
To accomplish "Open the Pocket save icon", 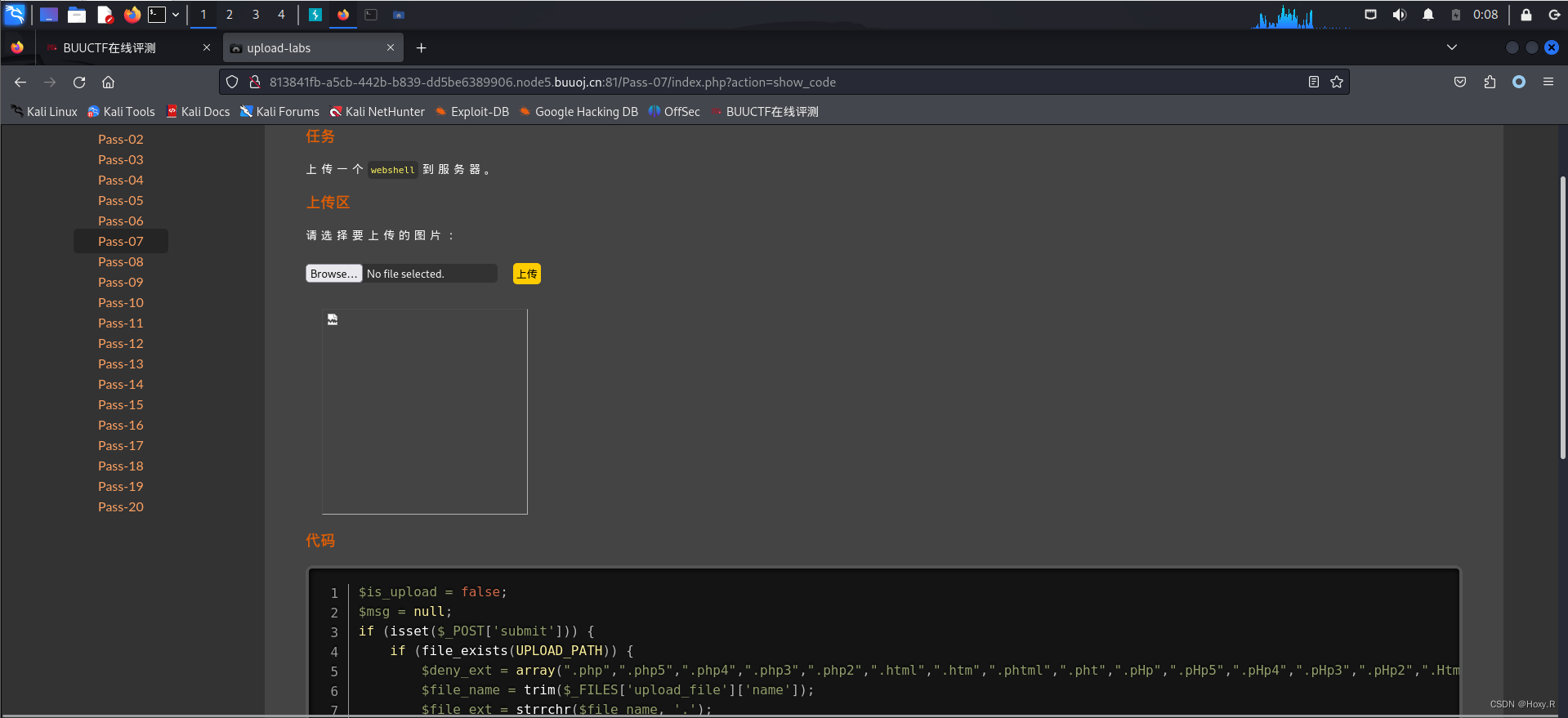I will point(1460,82).
